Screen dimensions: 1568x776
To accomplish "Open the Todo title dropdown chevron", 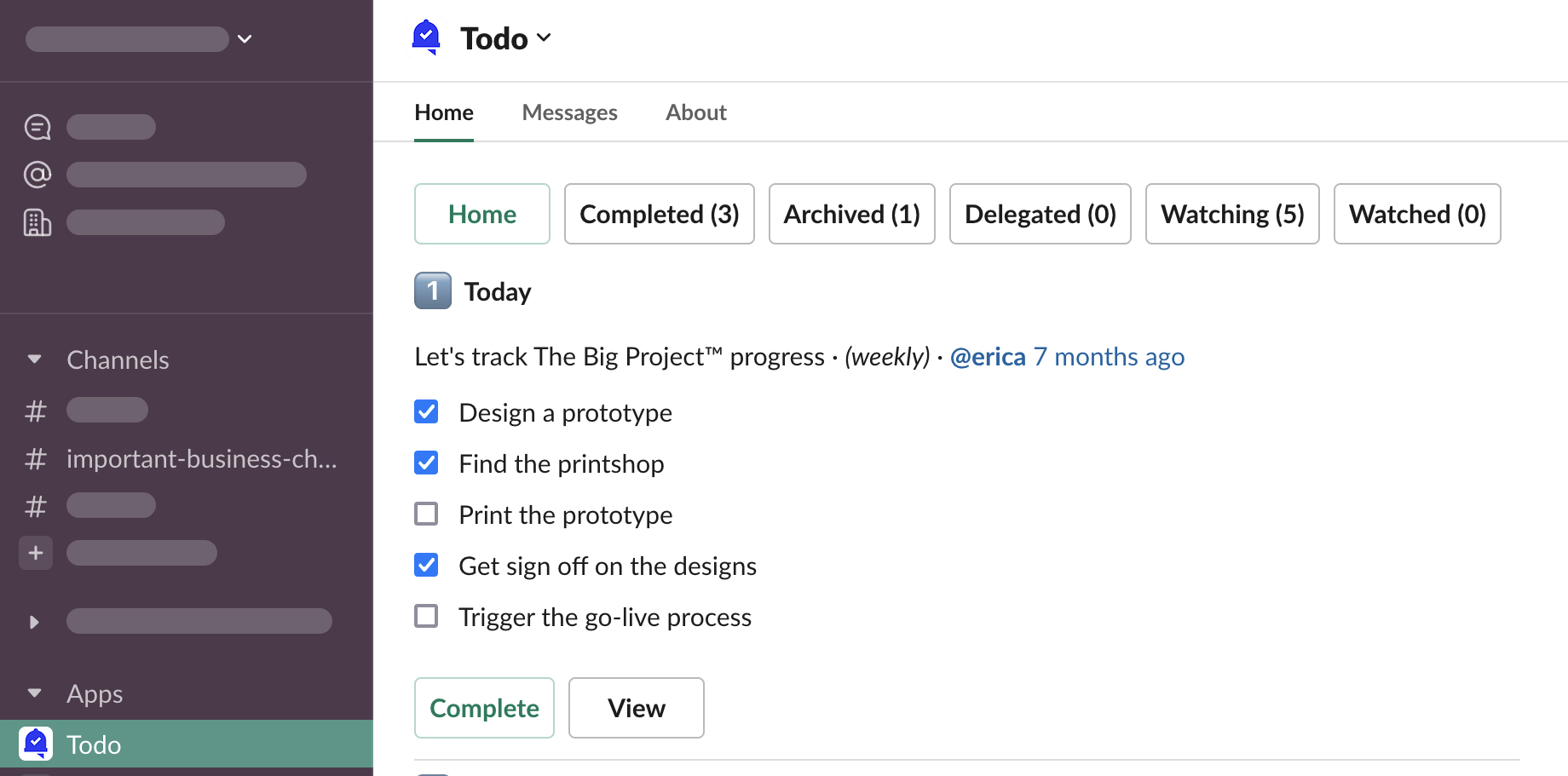I will click(544, 38).
